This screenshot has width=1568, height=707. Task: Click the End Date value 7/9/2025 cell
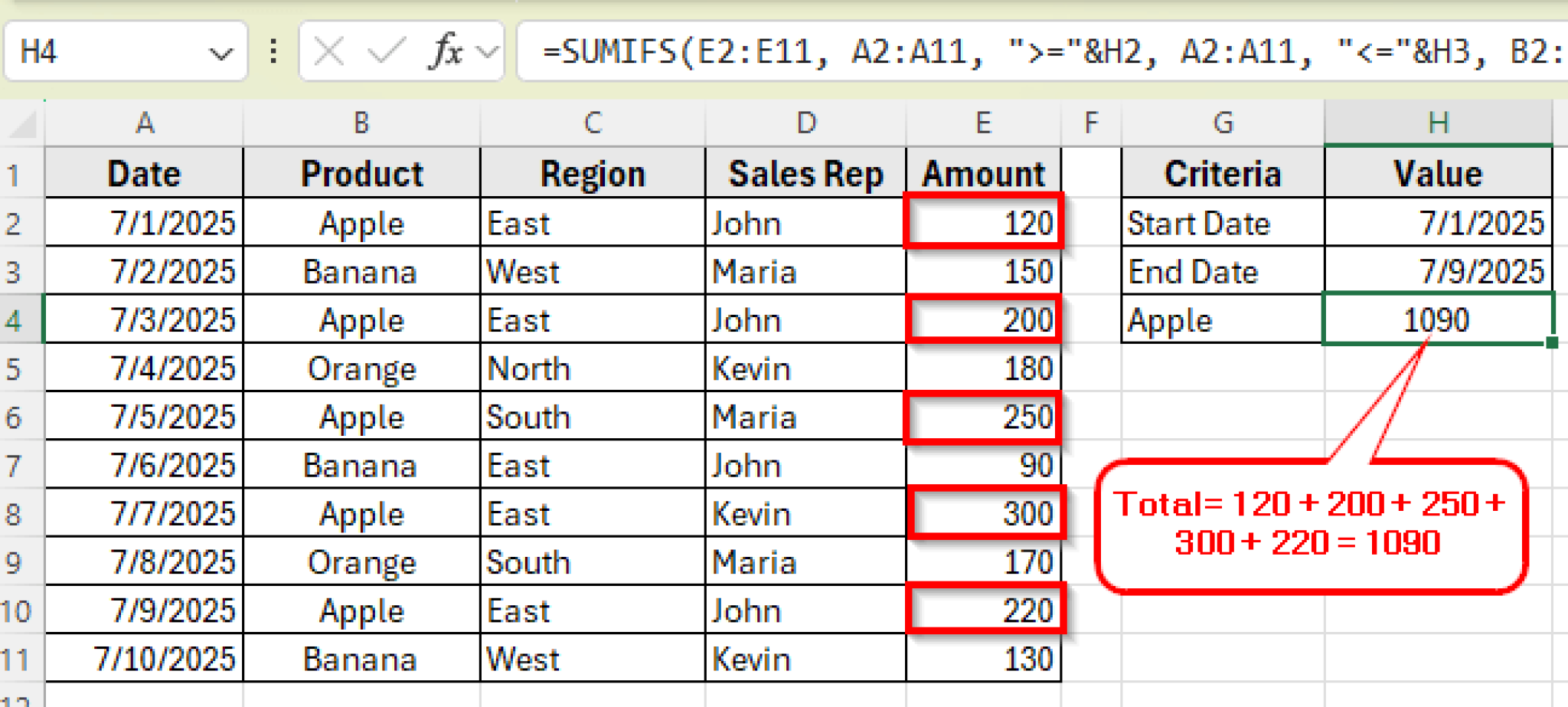click(x=1438, y=271)
